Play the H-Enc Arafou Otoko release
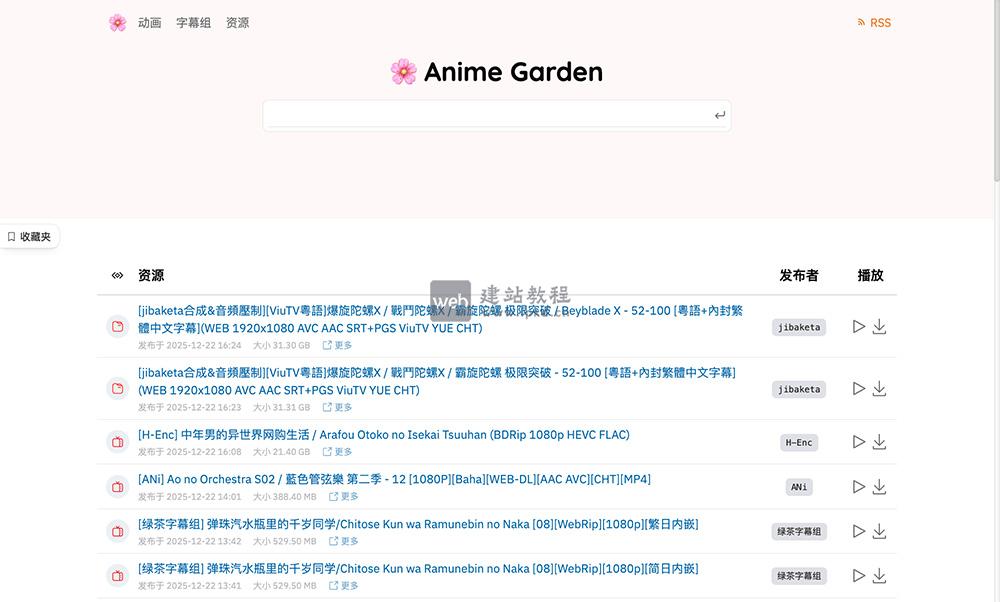This screenshot has height=602, width=1000. 858,441
